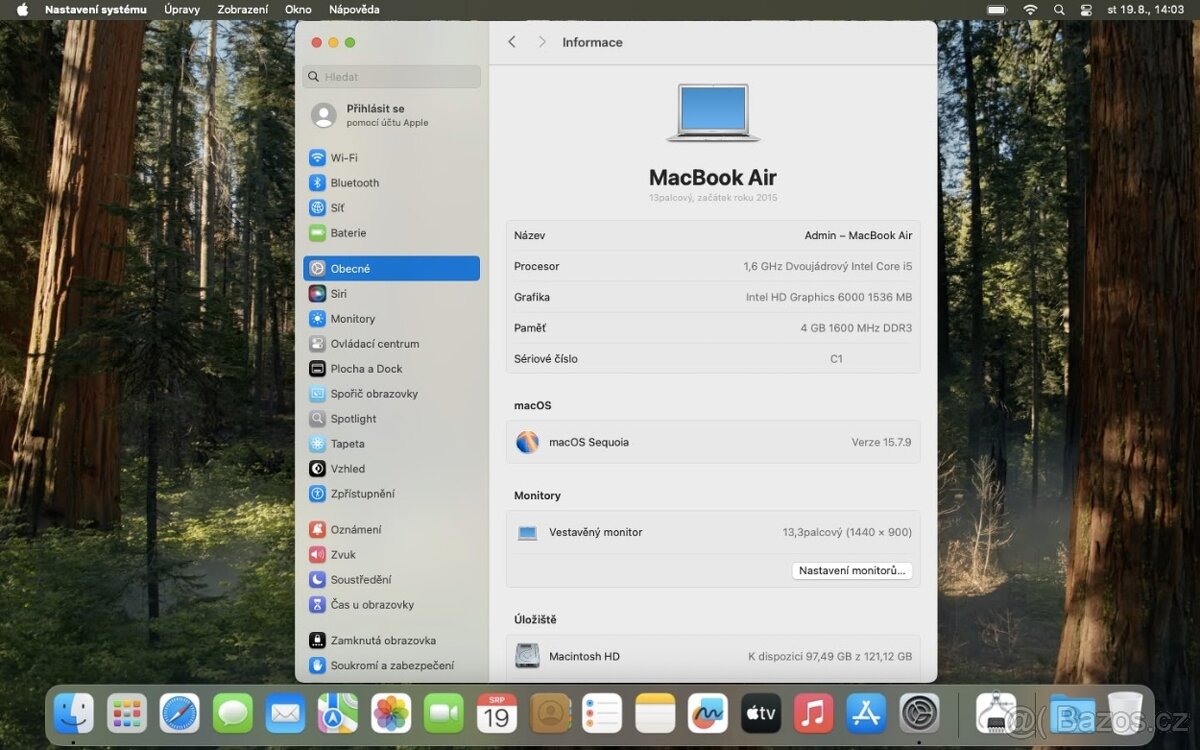Open Ovládací centrum settings
Image resolution: width=1200 pixels, height=750 pixels.
[391, 344]
